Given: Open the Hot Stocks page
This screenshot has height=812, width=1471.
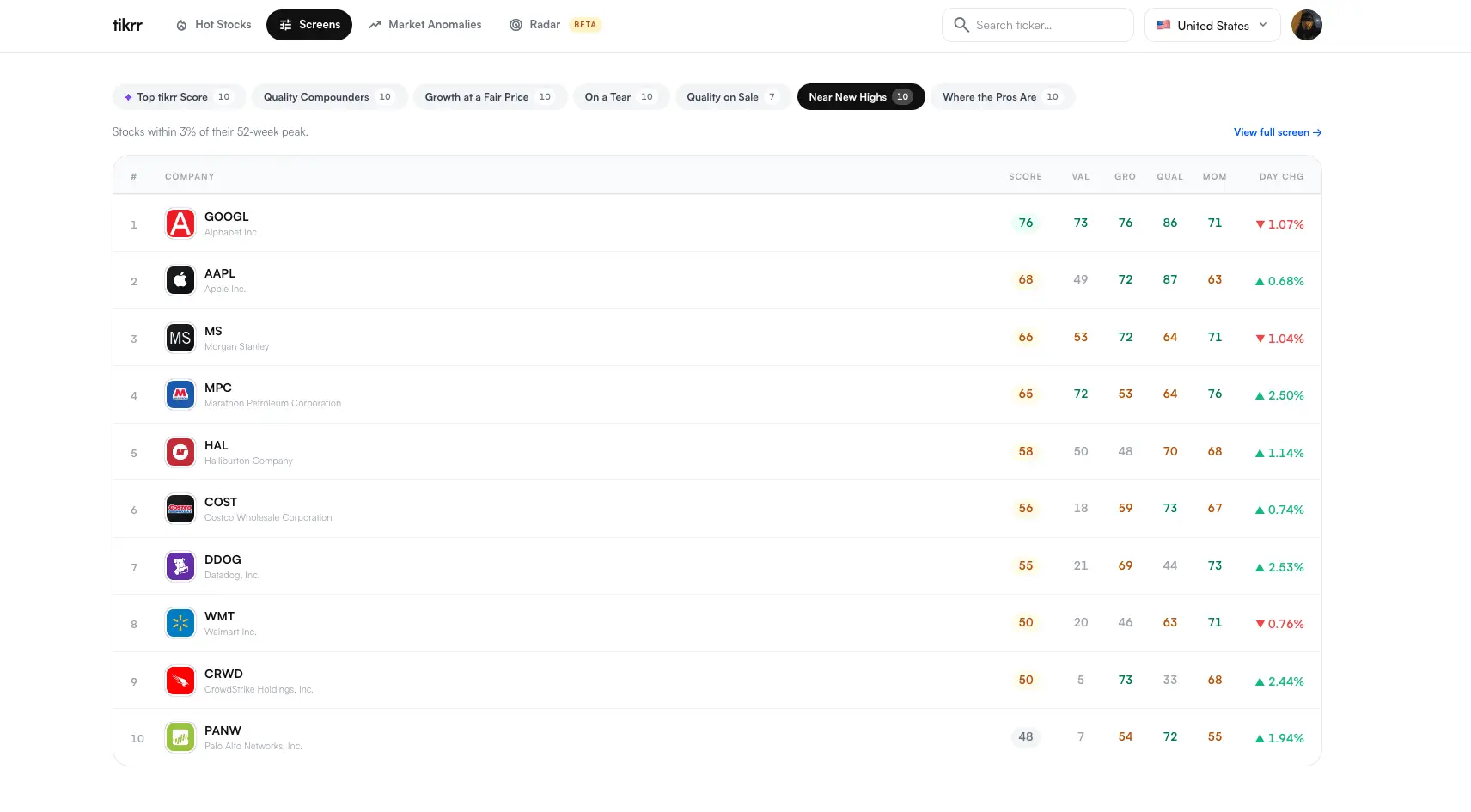Looking at the screenshot, I should [214, 25].
